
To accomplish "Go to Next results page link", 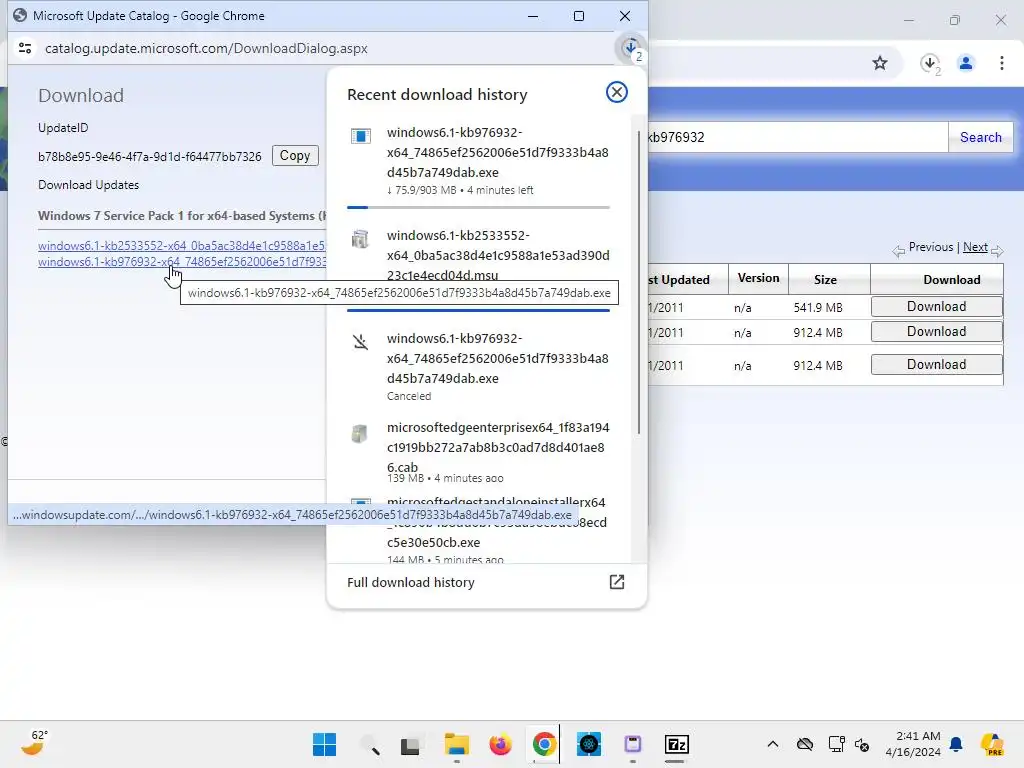I will (x=975, y=247).
